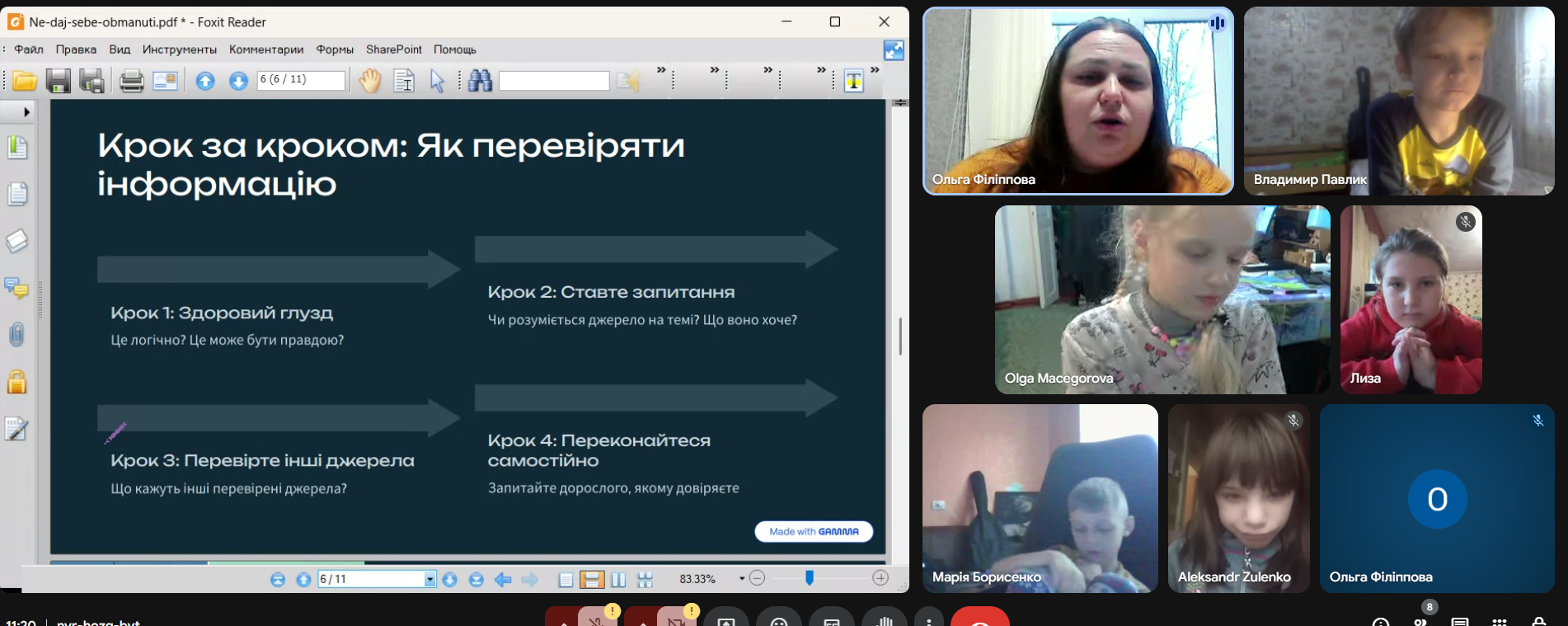Select the Hand tool
The height and width of the screenshot is (626, 1568).
tap(370, 81)
